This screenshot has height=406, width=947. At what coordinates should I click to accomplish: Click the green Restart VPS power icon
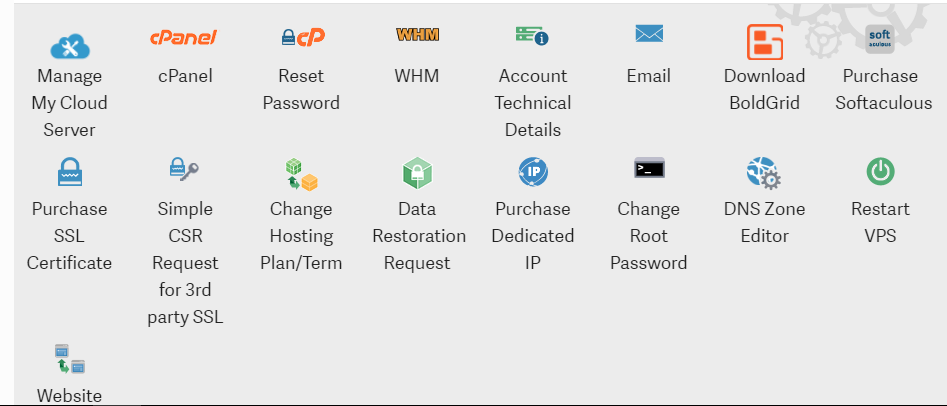tap(880, 172)
